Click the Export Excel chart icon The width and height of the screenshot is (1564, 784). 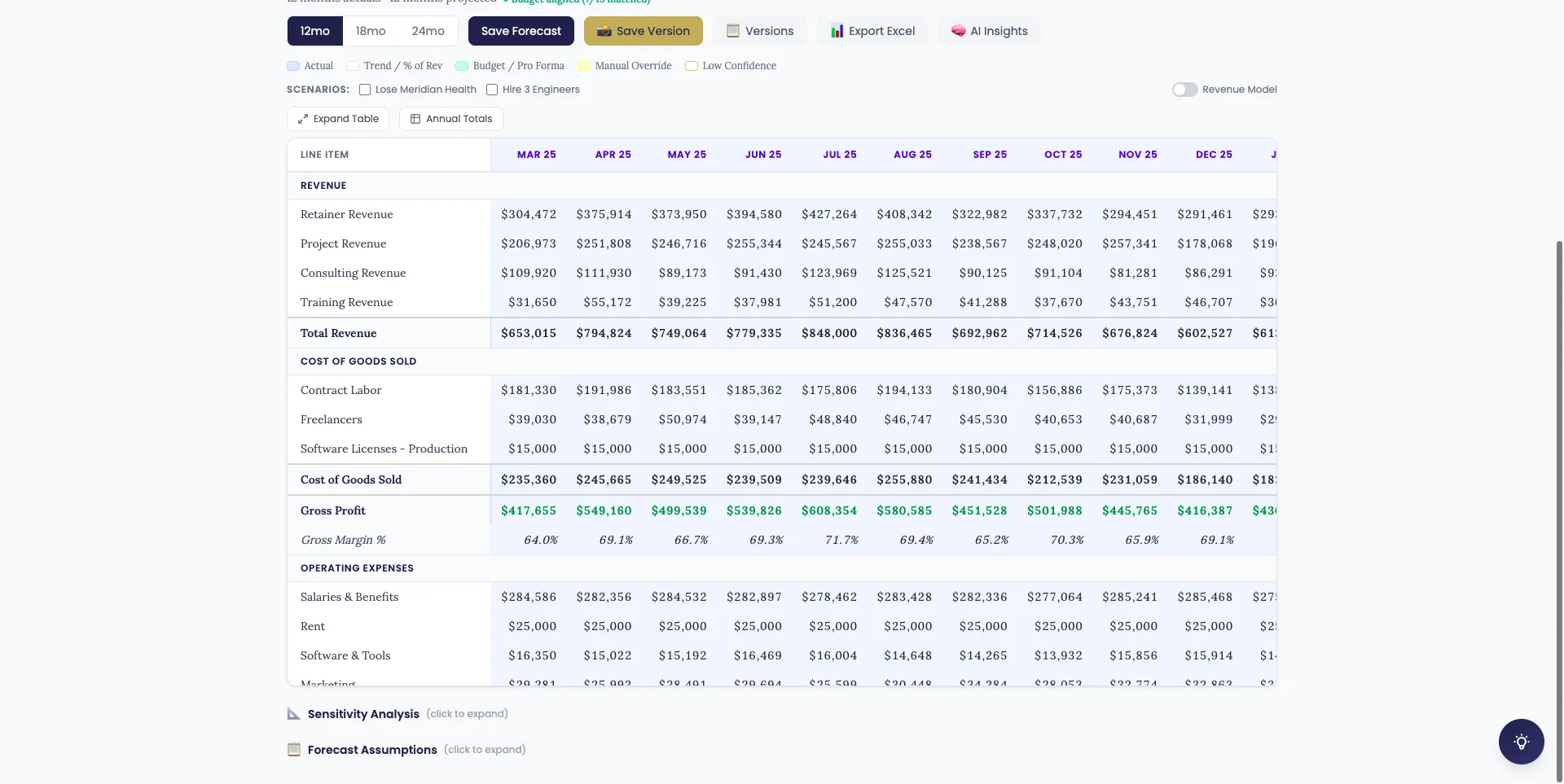point(837,31)
